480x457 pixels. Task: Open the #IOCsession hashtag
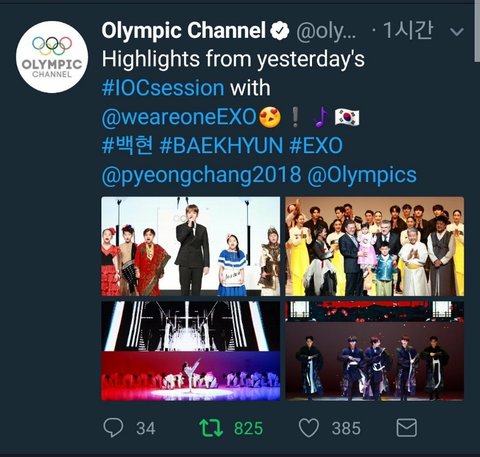click(163, 88)
